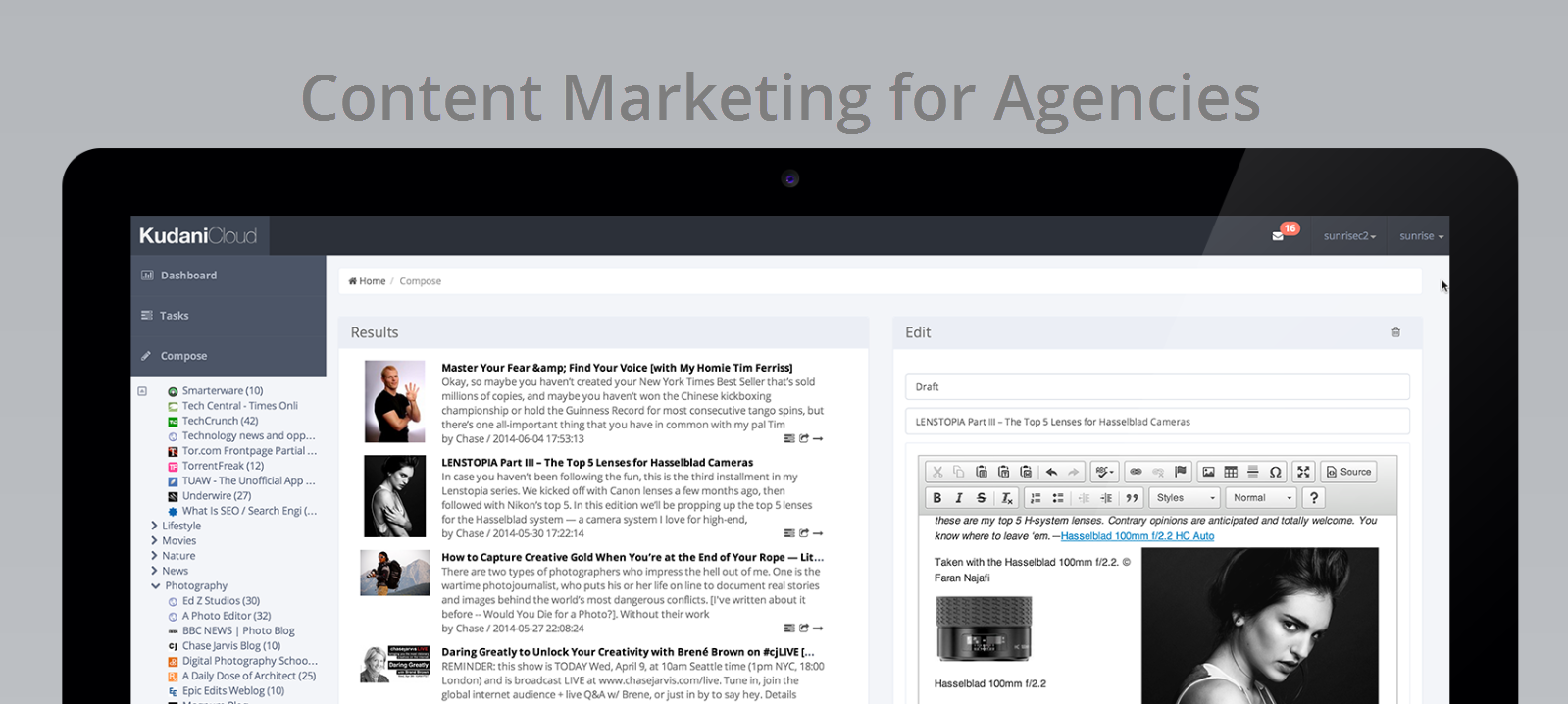Click the post title input field
Viewport: 1568px width, 704px height.
[1157, 422]
